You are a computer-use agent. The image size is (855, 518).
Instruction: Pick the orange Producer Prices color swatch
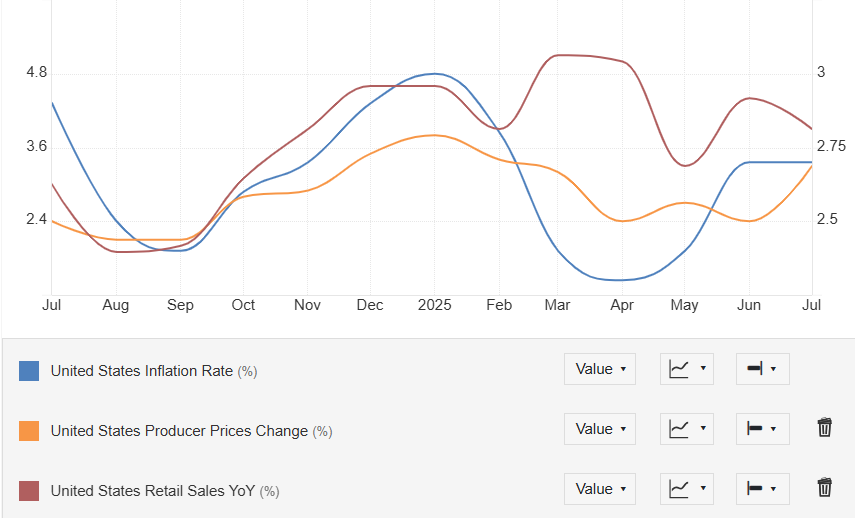point(29,431)
